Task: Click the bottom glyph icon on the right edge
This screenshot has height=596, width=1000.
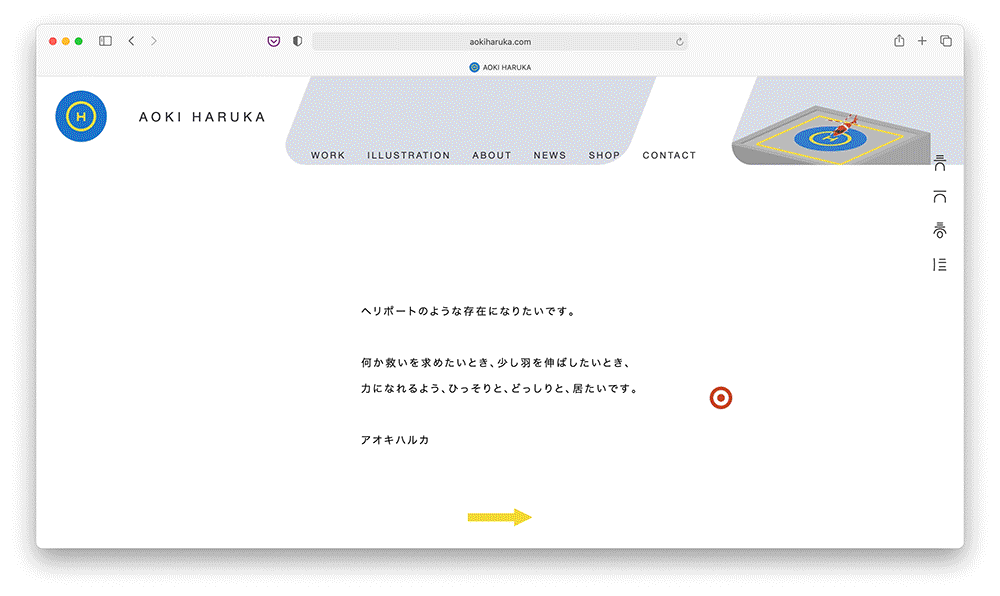Action: [939, 265]
